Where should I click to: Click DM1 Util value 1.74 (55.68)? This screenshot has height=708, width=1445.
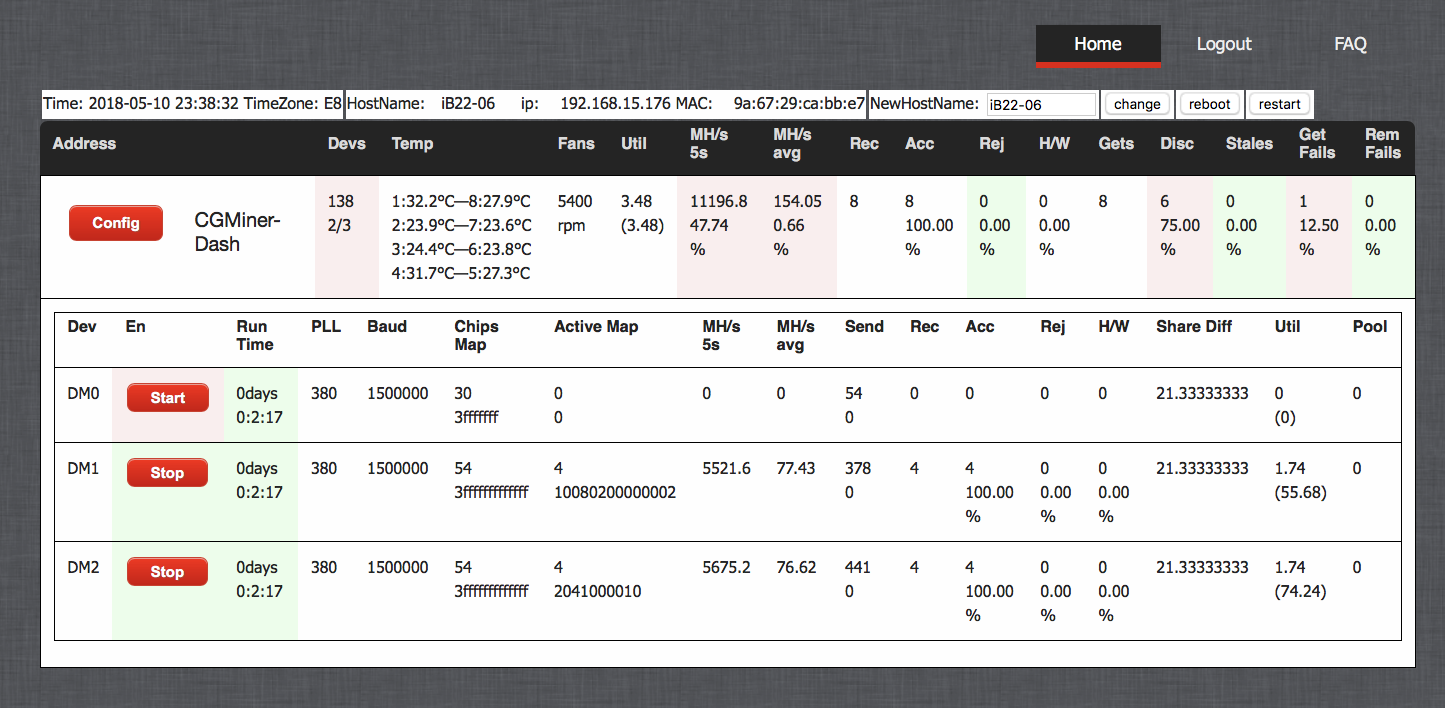tap(1301, 480)
